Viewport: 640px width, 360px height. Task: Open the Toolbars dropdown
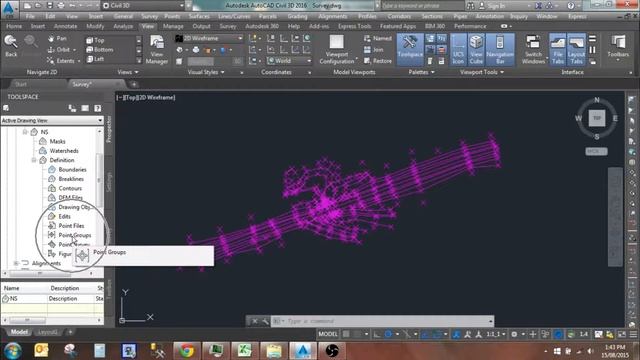tap(618, 48)
